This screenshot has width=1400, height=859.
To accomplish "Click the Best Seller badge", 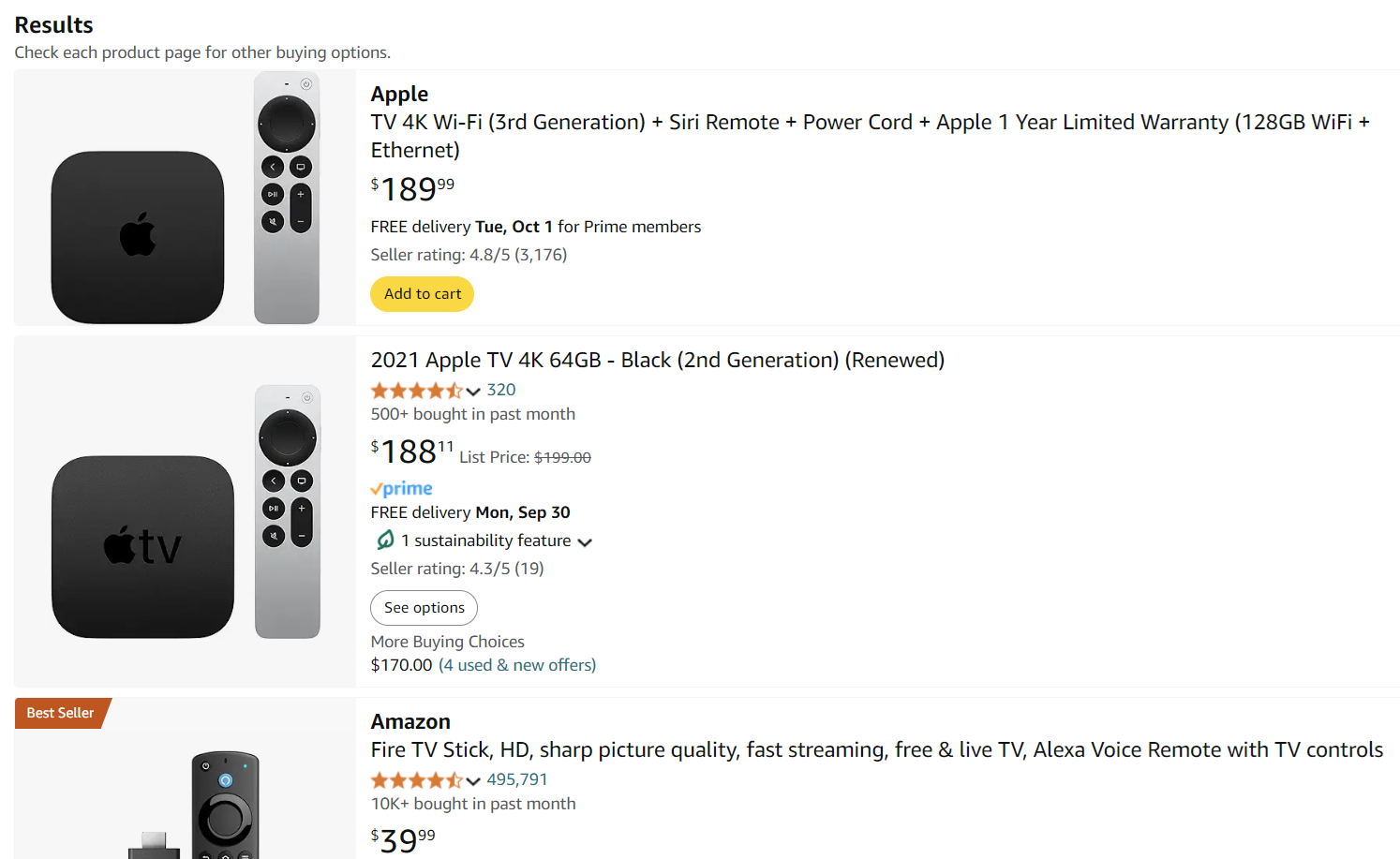I will (56, 713).
